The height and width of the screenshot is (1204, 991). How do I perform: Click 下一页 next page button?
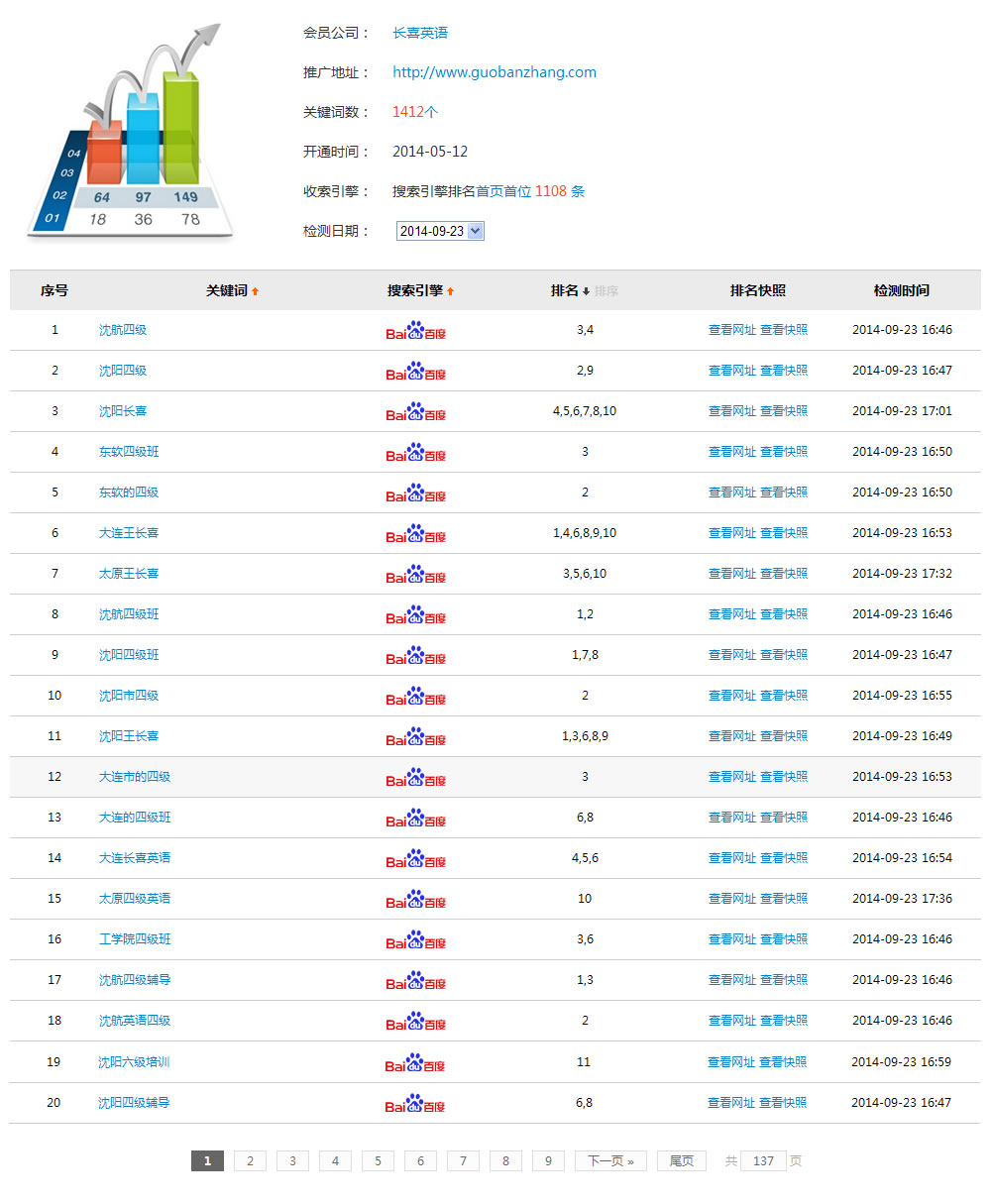click(609, 1161)
